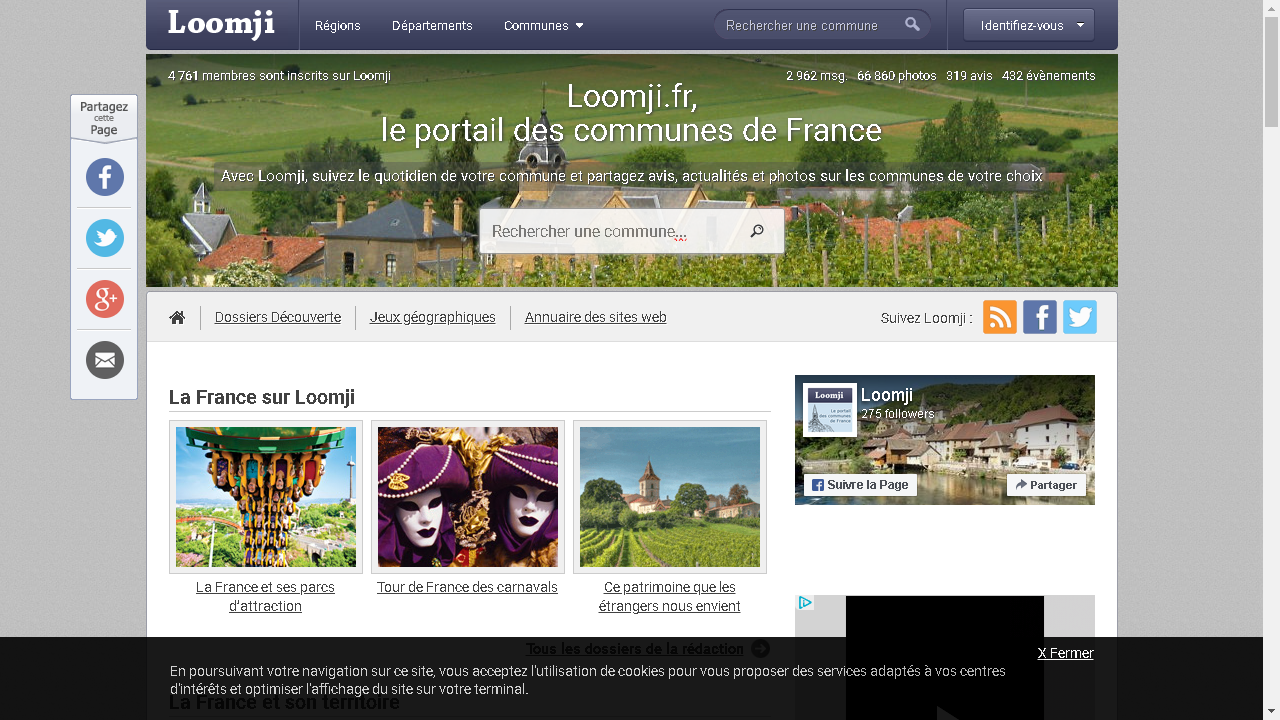The width and height of the screenshot is (1280, 720).
Task: Go to home via house icon
Action: click(x=177, y=317)
